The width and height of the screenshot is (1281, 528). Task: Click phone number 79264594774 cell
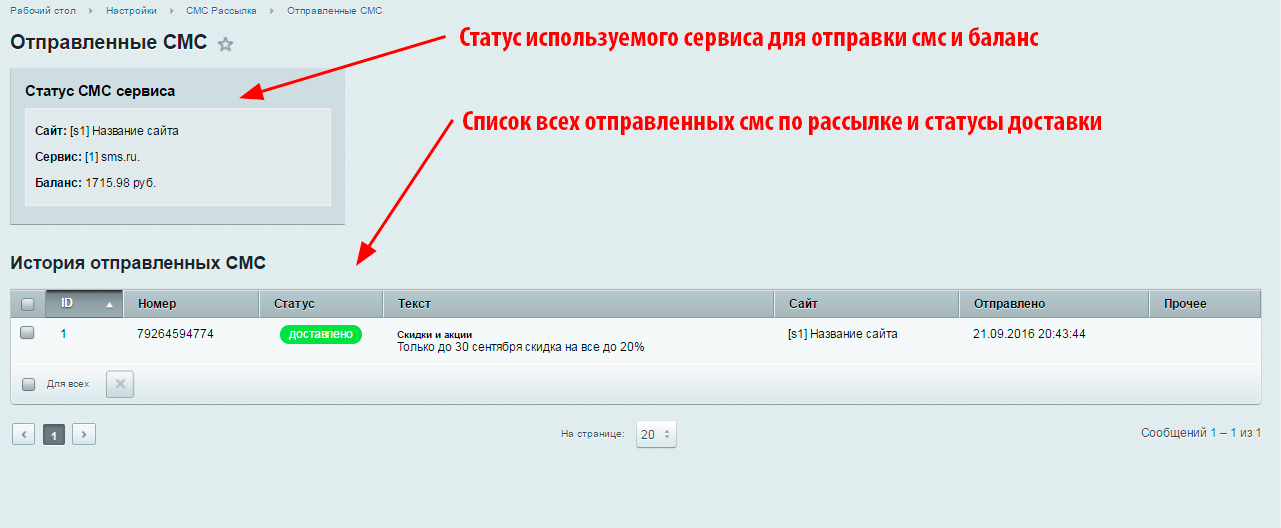click(175, 334)
